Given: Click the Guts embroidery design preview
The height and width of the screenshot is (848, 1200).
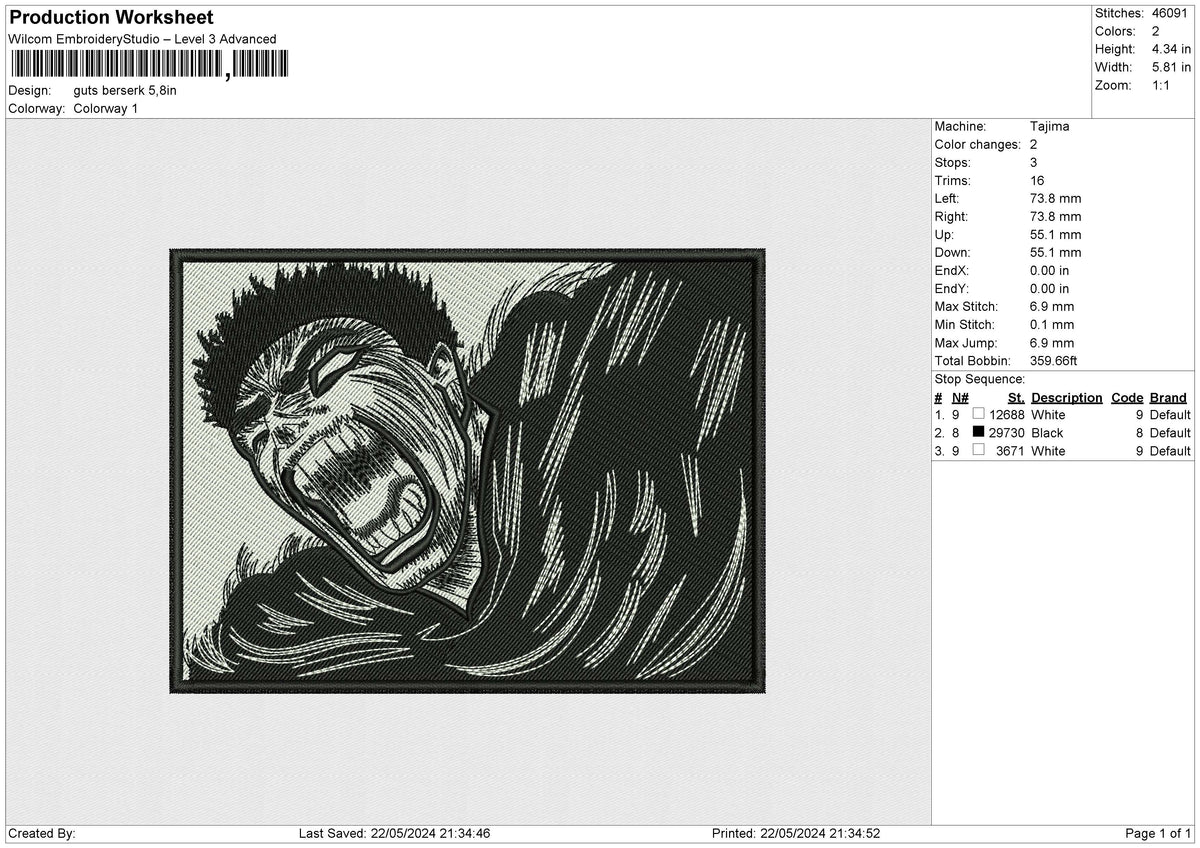Looking at the screenshot, I should click(x=467, y=471).
